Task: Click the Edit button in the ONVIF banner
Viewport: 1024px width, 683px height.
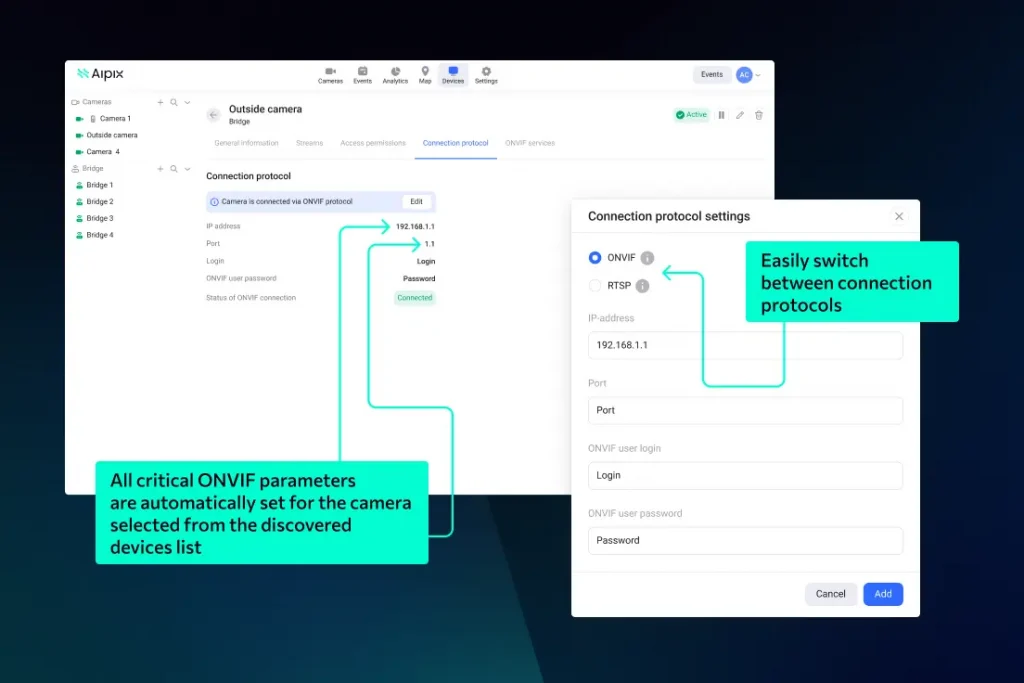Action: click(x=416, y=202)
